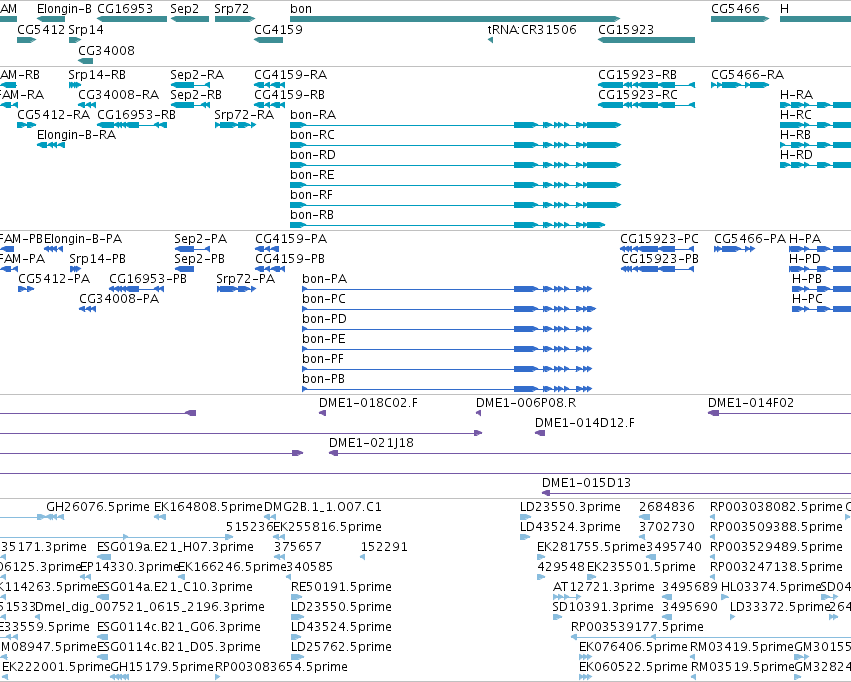Select EST RP003539177.5prime

711,637
